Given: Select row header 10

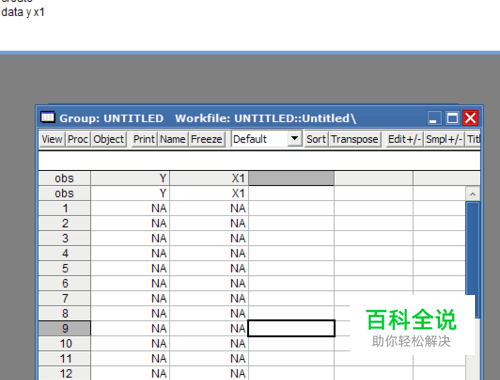Looking at the screenshot, I should point(64,343).
